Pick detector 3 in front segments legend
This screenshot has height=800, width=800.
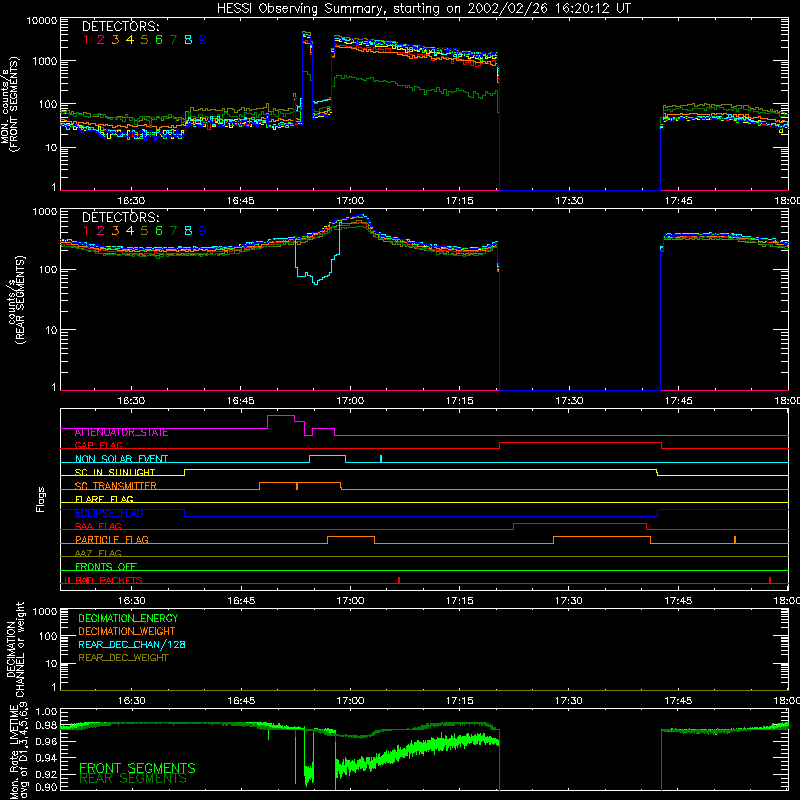(115, 39)
